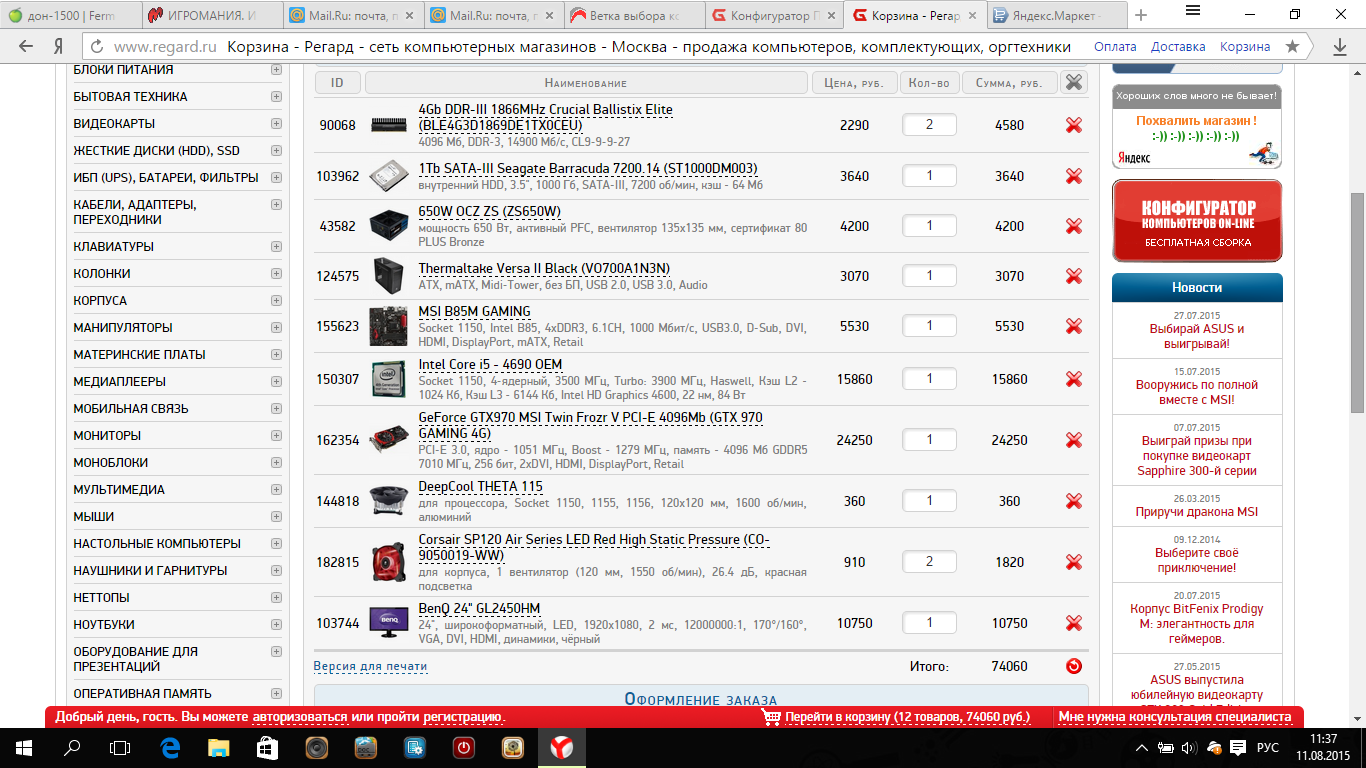1366x768 pixels.
Task: Expand the КЛАВИАТУРЫ category
Action: coord(276,247)
